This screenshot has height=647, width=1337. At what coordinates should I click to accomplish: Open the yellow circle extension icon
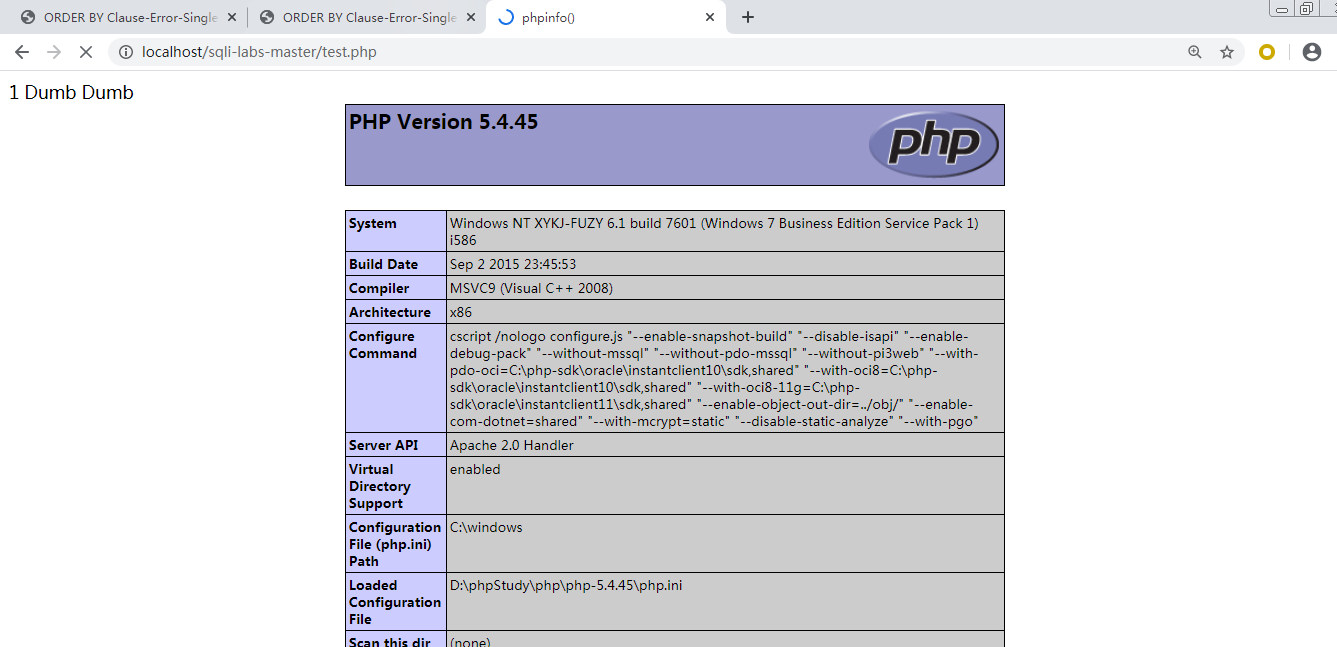pos(1267,52)
